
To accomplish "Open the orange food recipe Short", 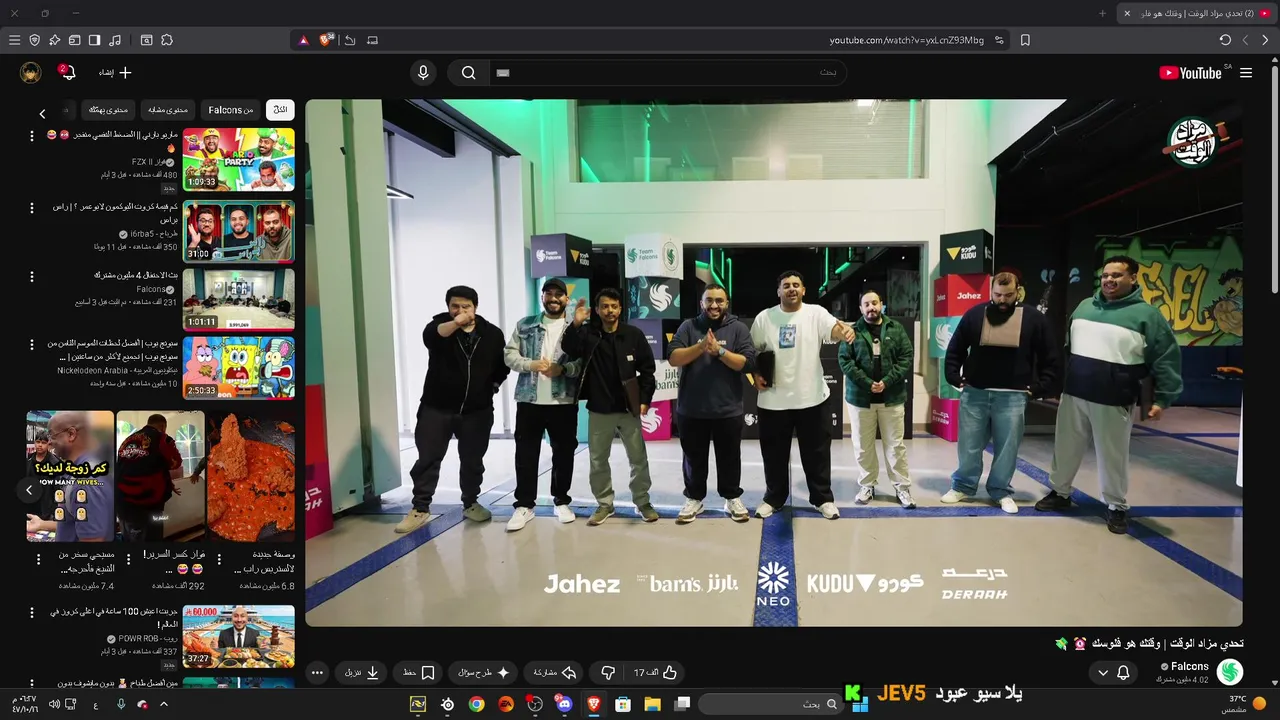I will point(251,476).
